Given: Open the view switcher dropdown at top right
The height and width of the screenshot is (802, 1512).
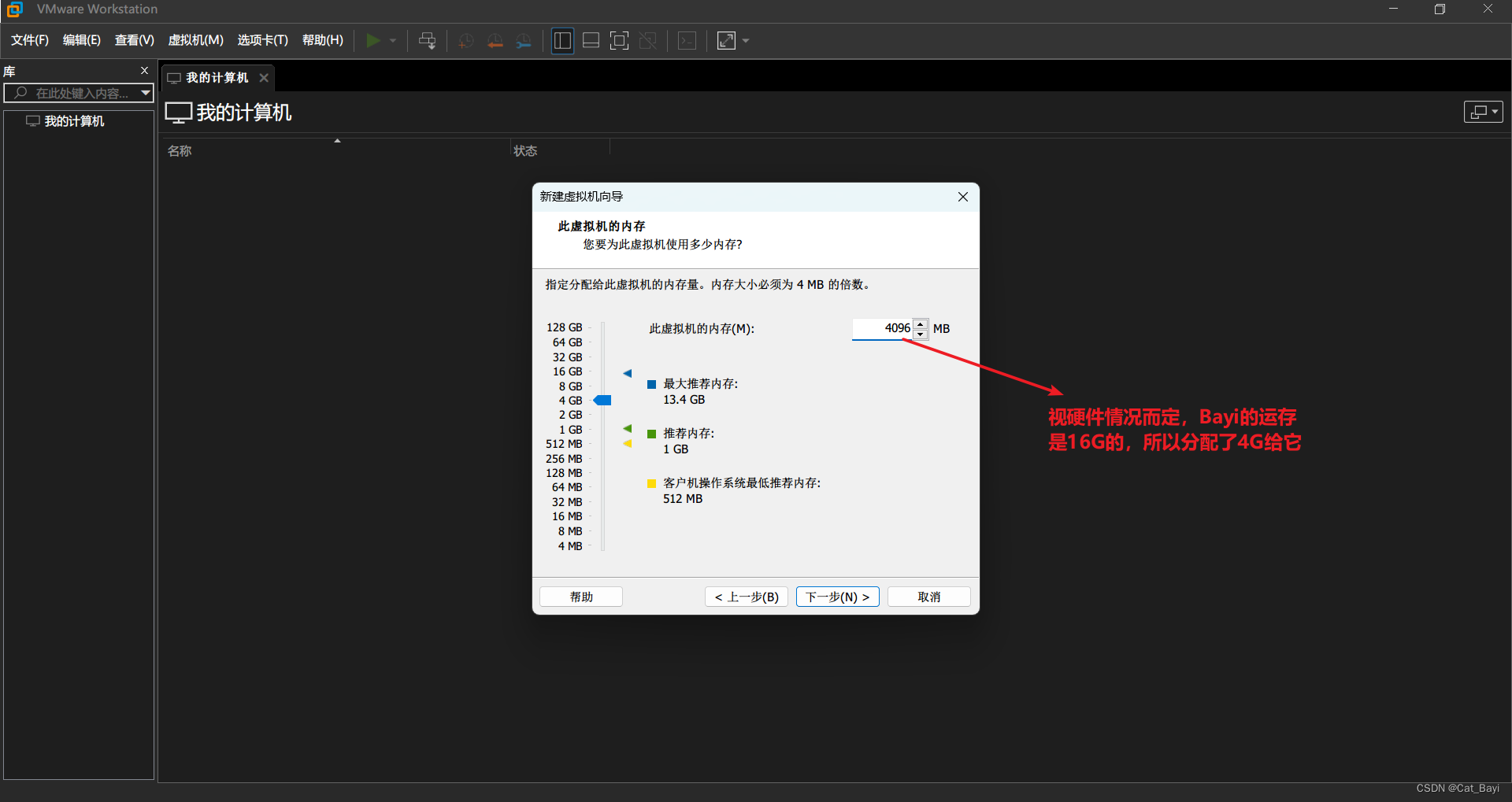Looking at the screenshot, I should pyautogui.click(x=1484, y=112).
